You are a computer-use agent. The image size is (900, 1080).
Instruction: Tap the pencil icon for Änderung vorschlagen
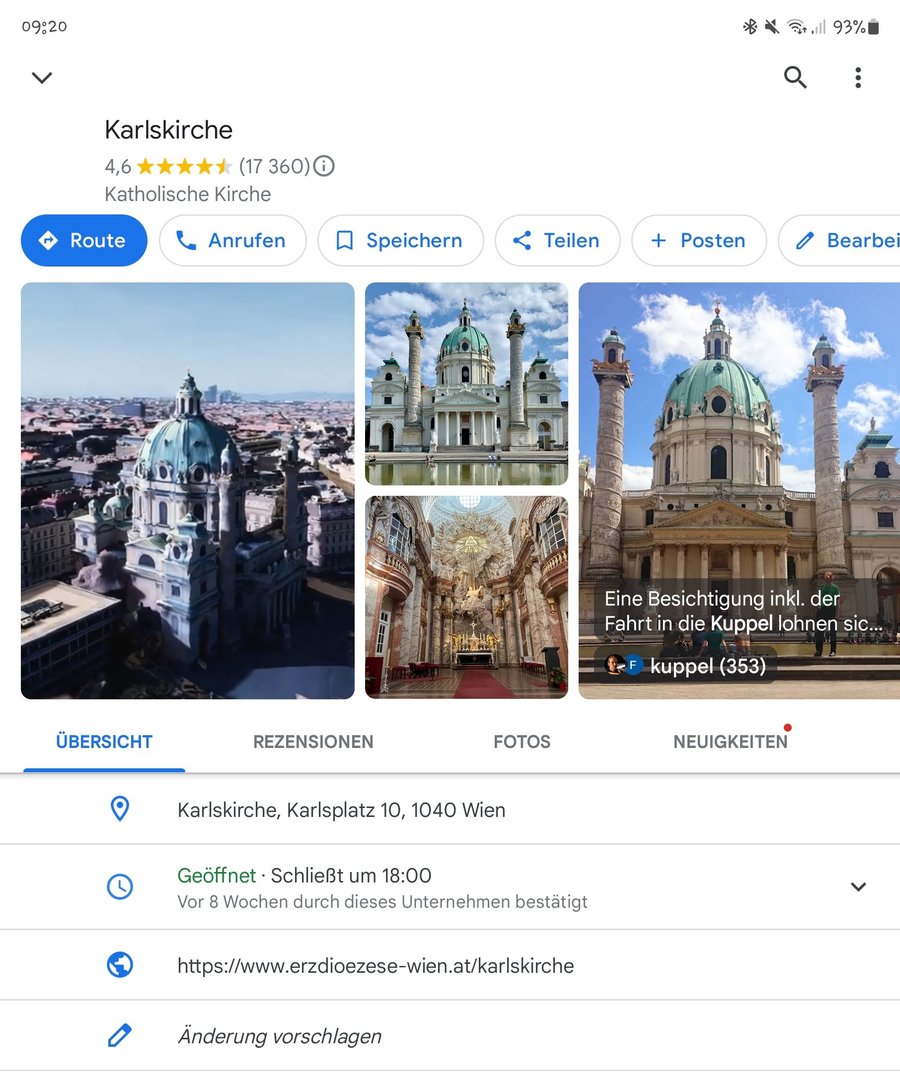coord(120,1036)
